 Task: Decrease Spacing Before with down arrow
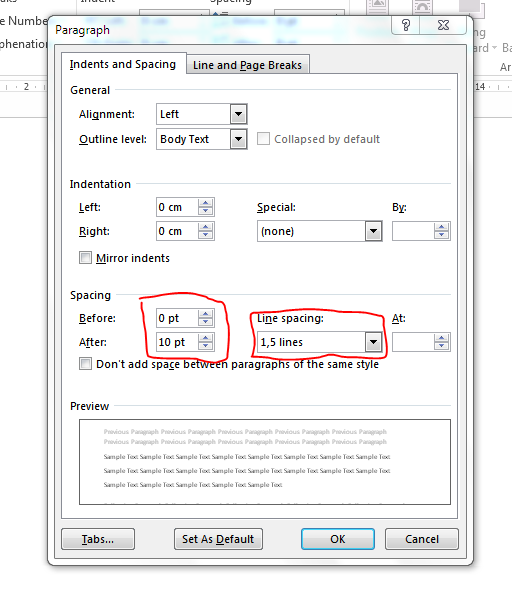(206, 322)
